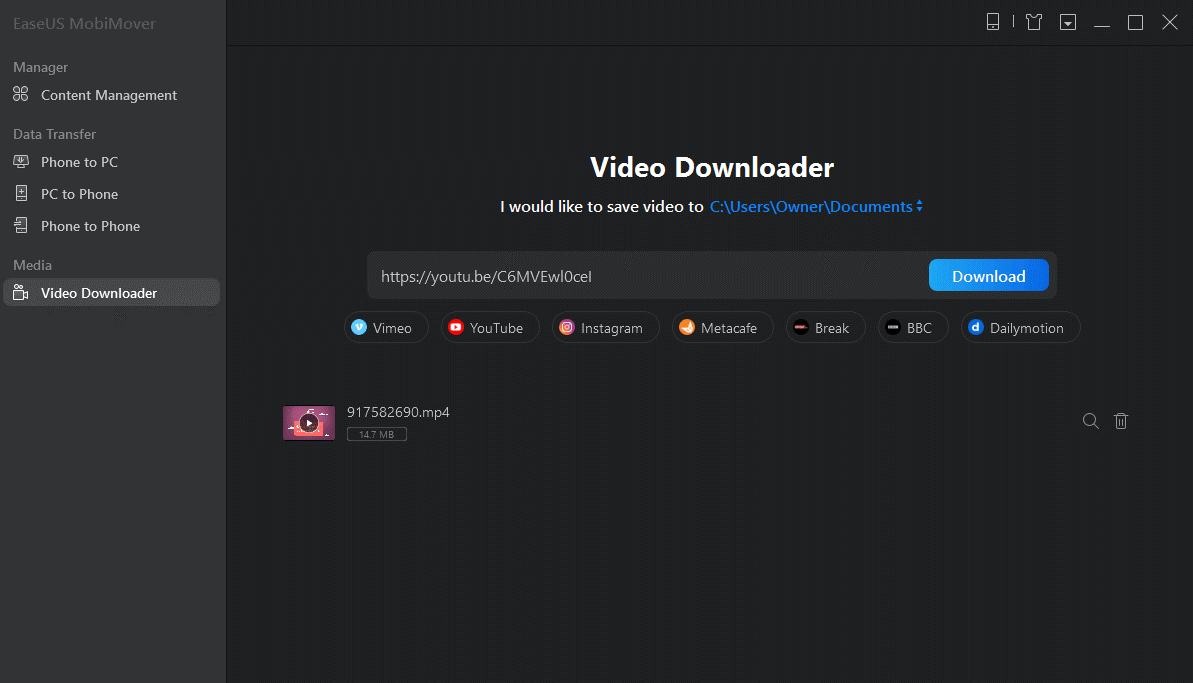Viewport: 1193px width, 683px height.
Task: Select Video Downloader in sidebar
Action: (x=112, y=293)
